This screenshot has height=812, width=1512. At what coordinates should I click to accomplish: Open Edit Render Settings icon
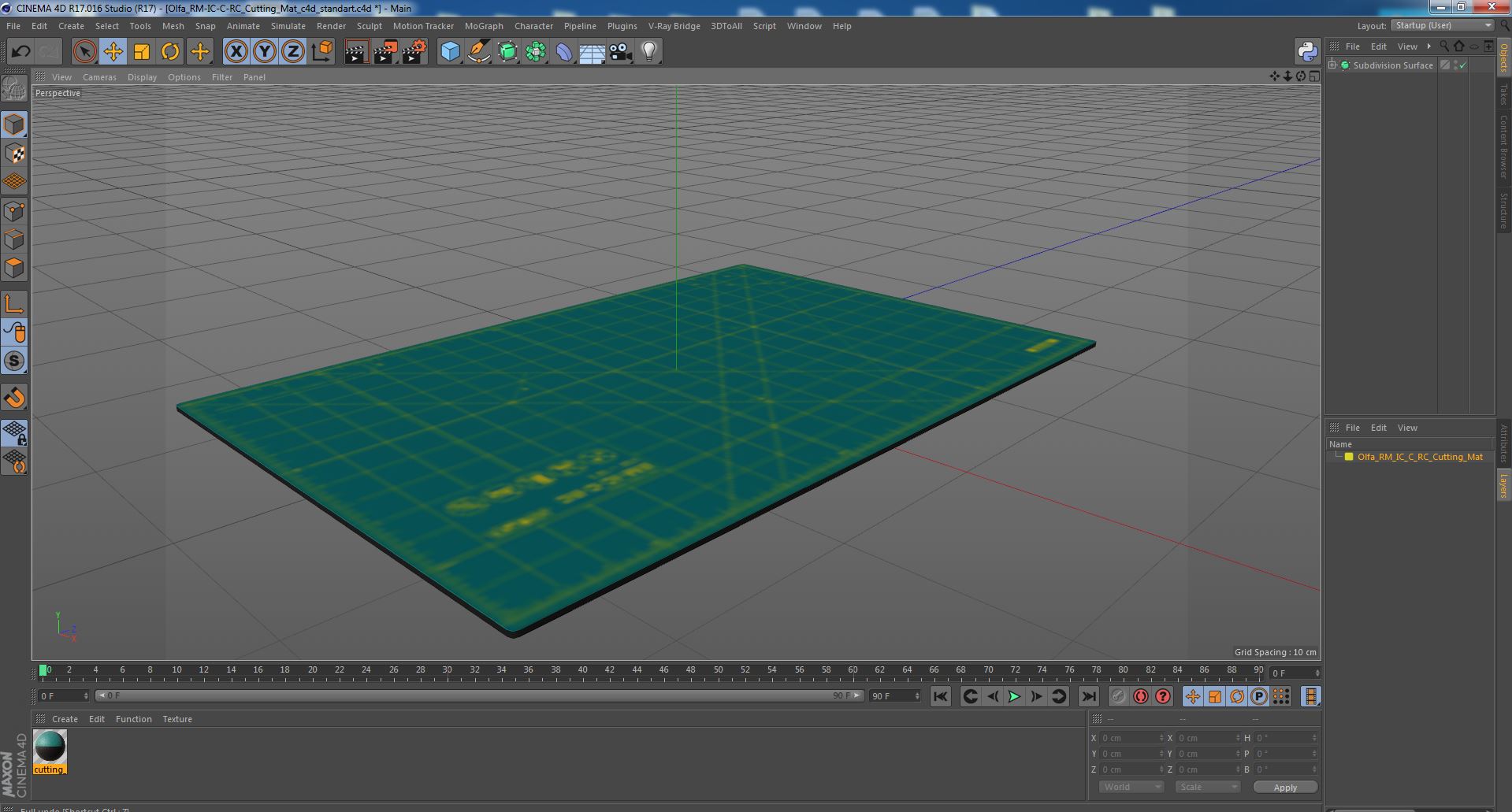[414, 52]
